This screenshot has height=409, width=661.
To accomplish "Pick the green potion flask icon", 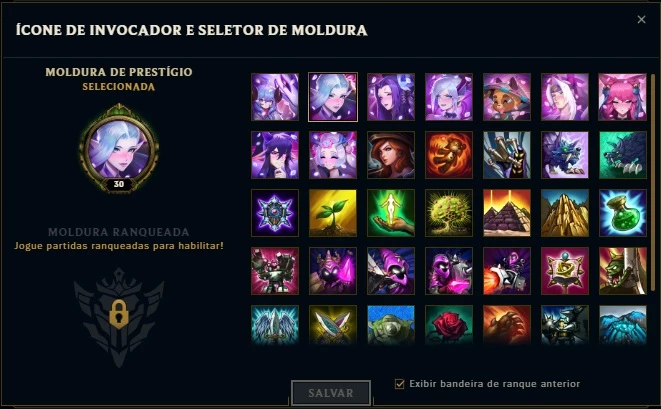I will pos(623,213).
